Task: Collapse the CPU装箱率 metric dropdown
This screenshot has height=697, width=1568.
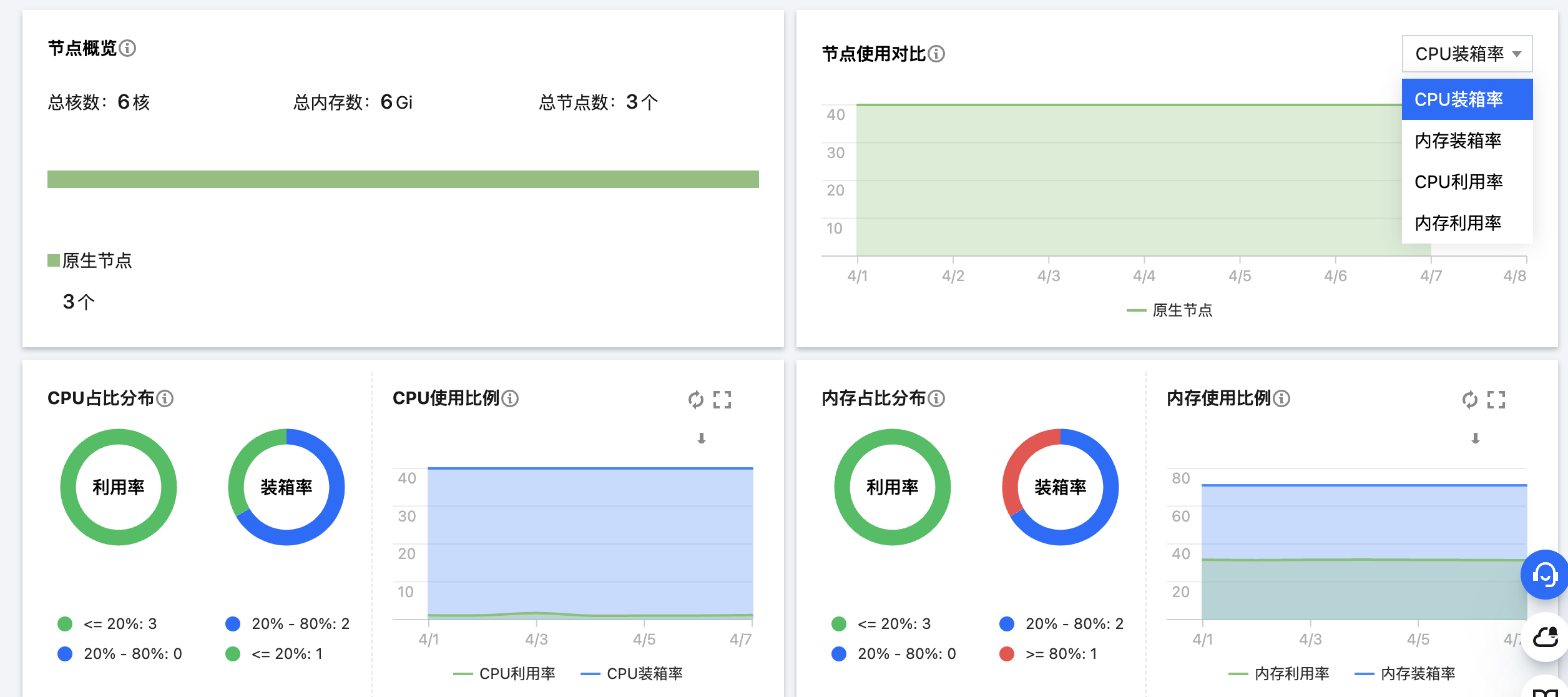Action: 1467,54
